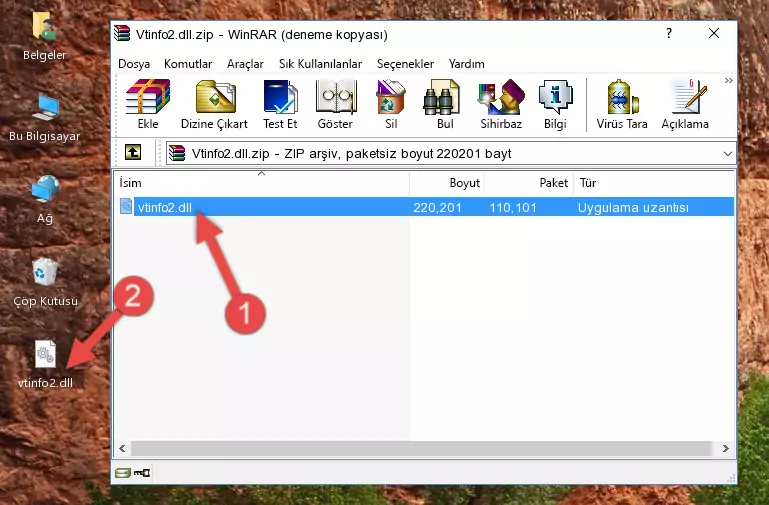Click the horizontal scrollbar track
769x505 pixels.
420,448
